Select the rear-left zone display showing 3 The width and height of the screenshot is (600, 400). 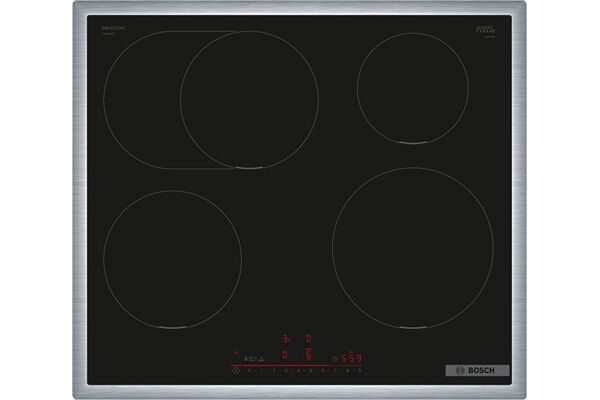point(285,339)
